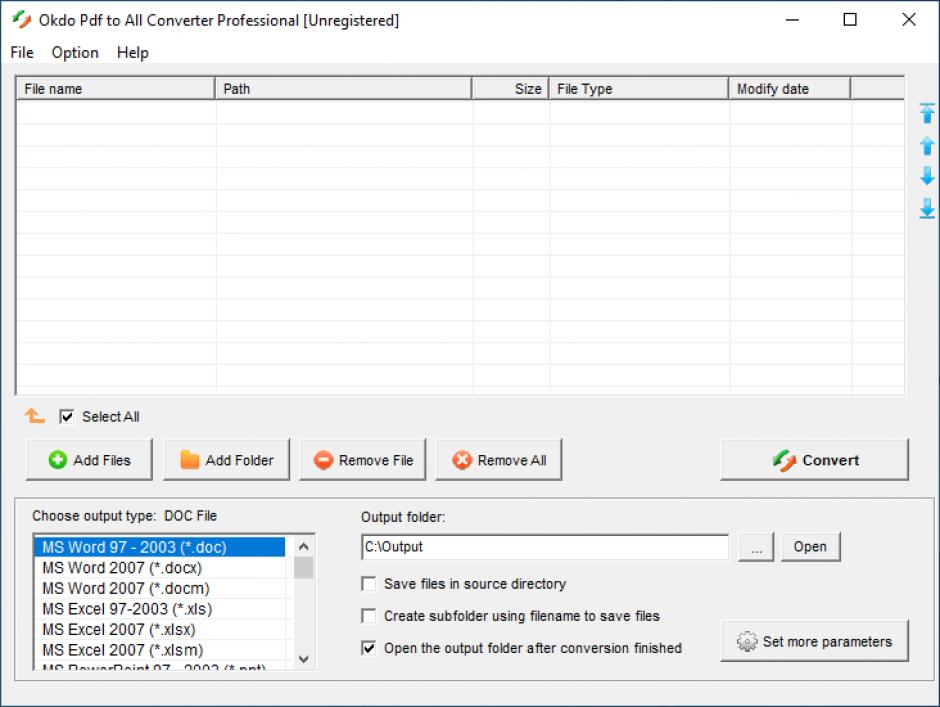Click into the Output folder path field

tap(545, 547)
